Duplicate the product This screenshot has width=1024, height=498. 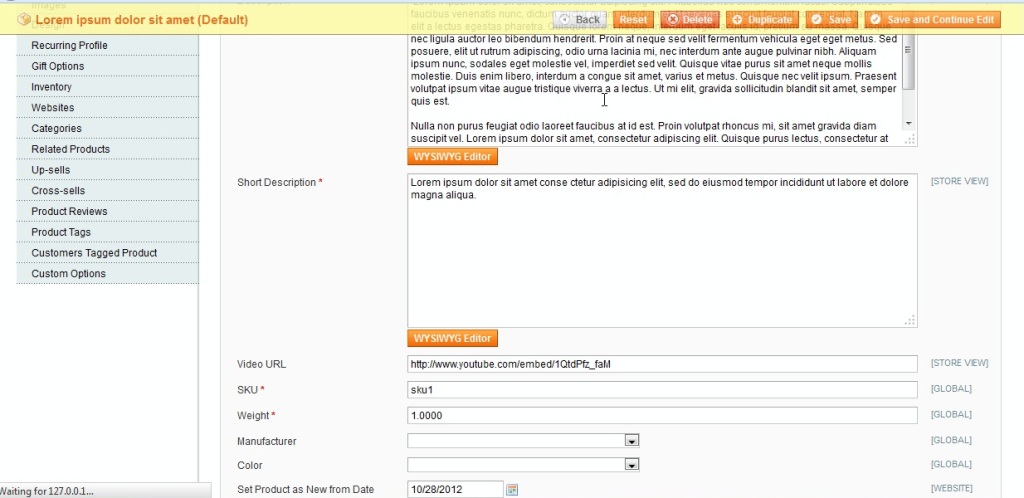tap(762, 20)
